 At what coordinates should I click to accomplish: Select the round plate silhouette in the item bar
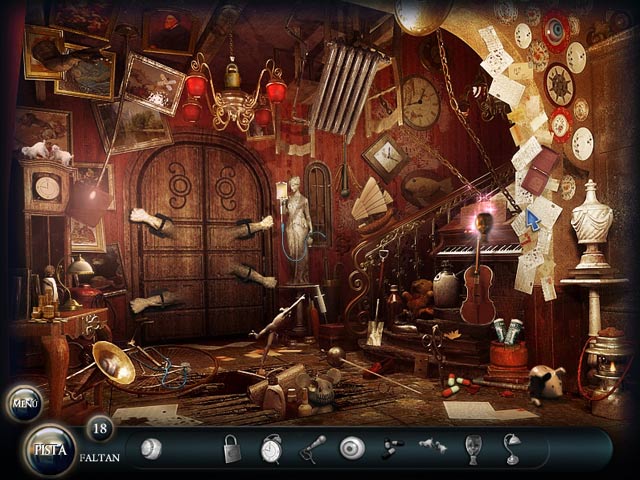point(351,448)
